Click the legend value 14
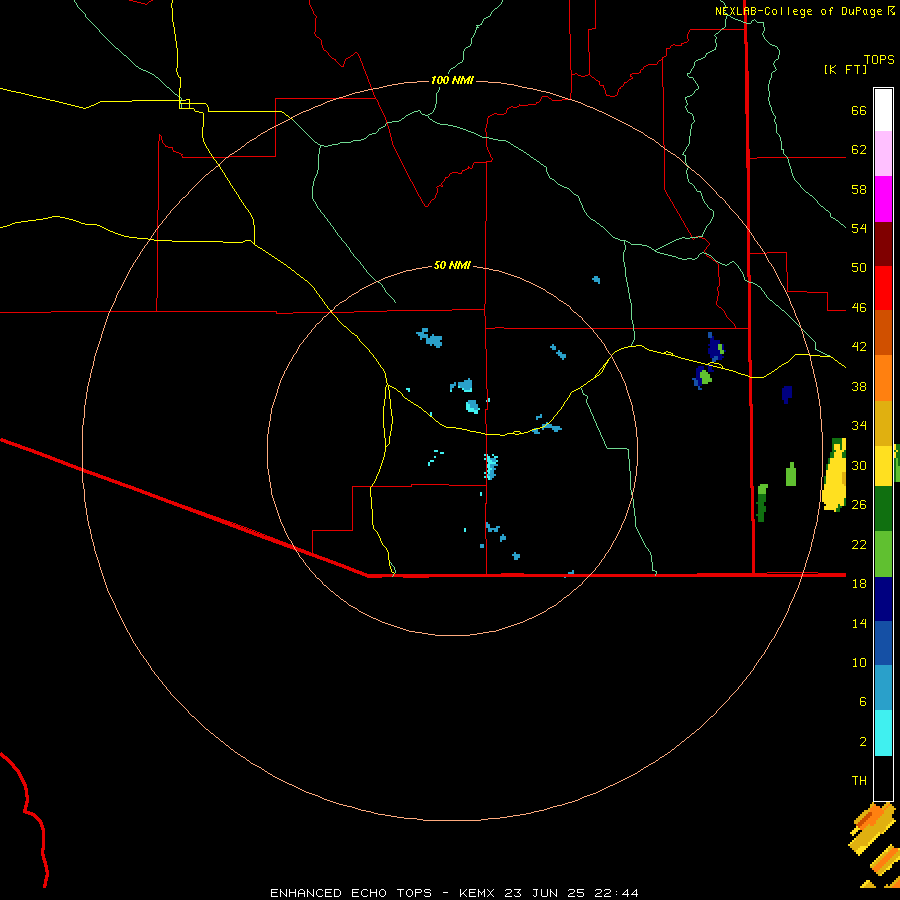The image size is (900, 900). 859,623
